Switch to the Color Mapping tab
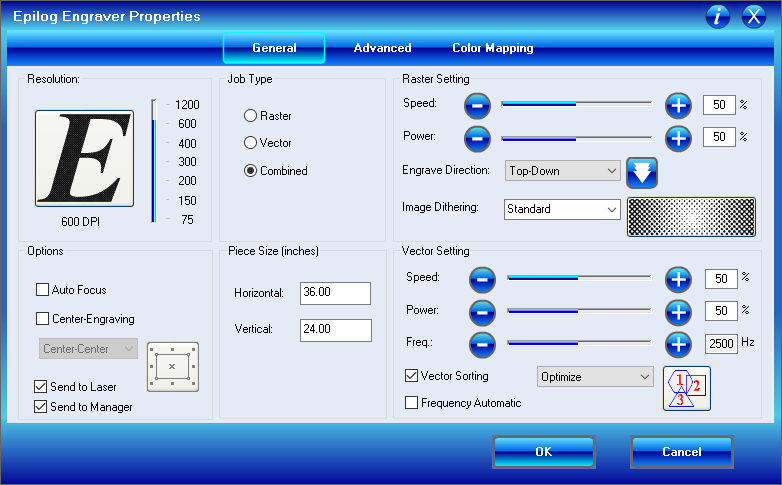Screen dimensions: 782x485 (x=493, y=48)
